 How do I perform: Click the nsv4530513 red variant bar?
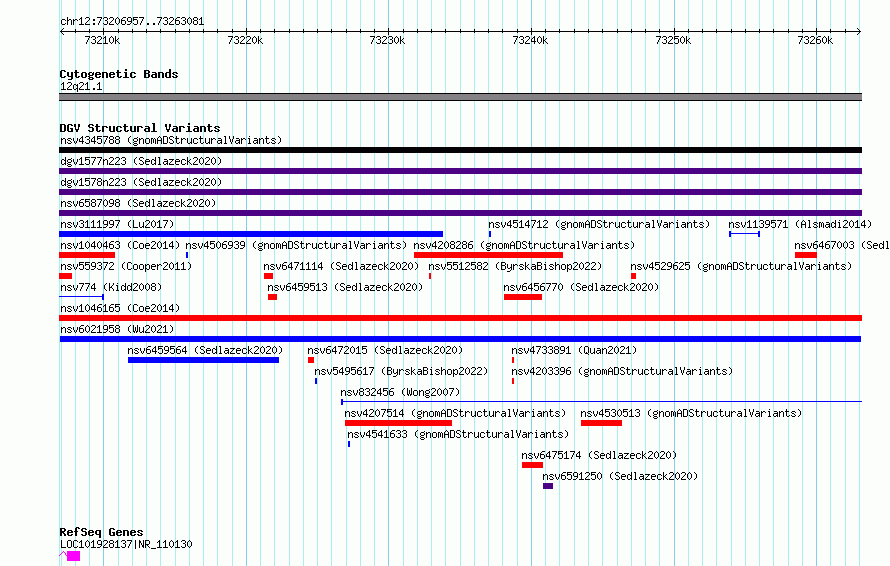(x=601, y=423)
